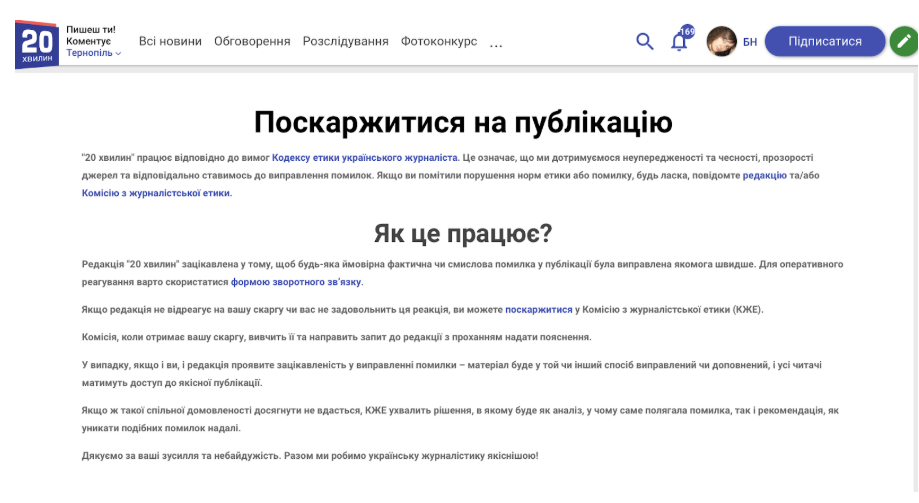This screenshot has height=503, width=919.
Task: Follow the редакцію link
Action: point(764,175)
